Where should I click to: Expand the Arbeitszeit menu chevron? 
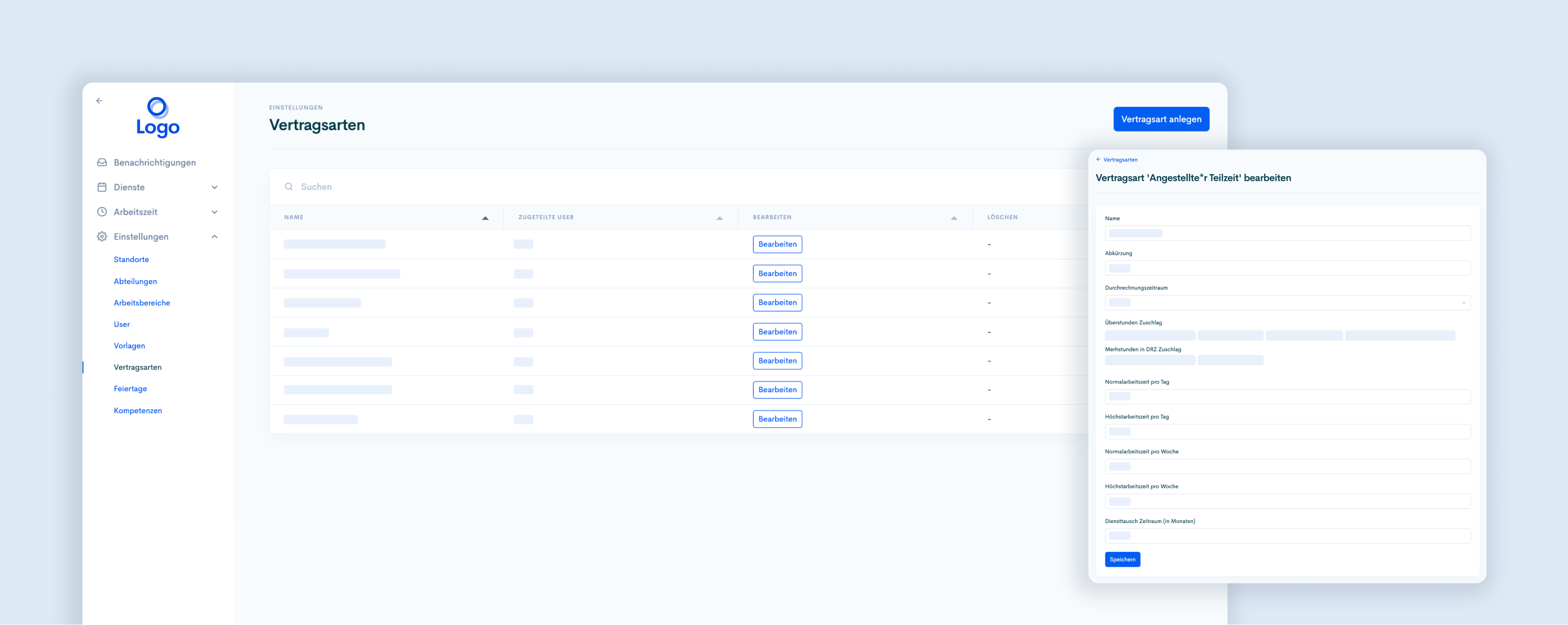pos(214,212)
